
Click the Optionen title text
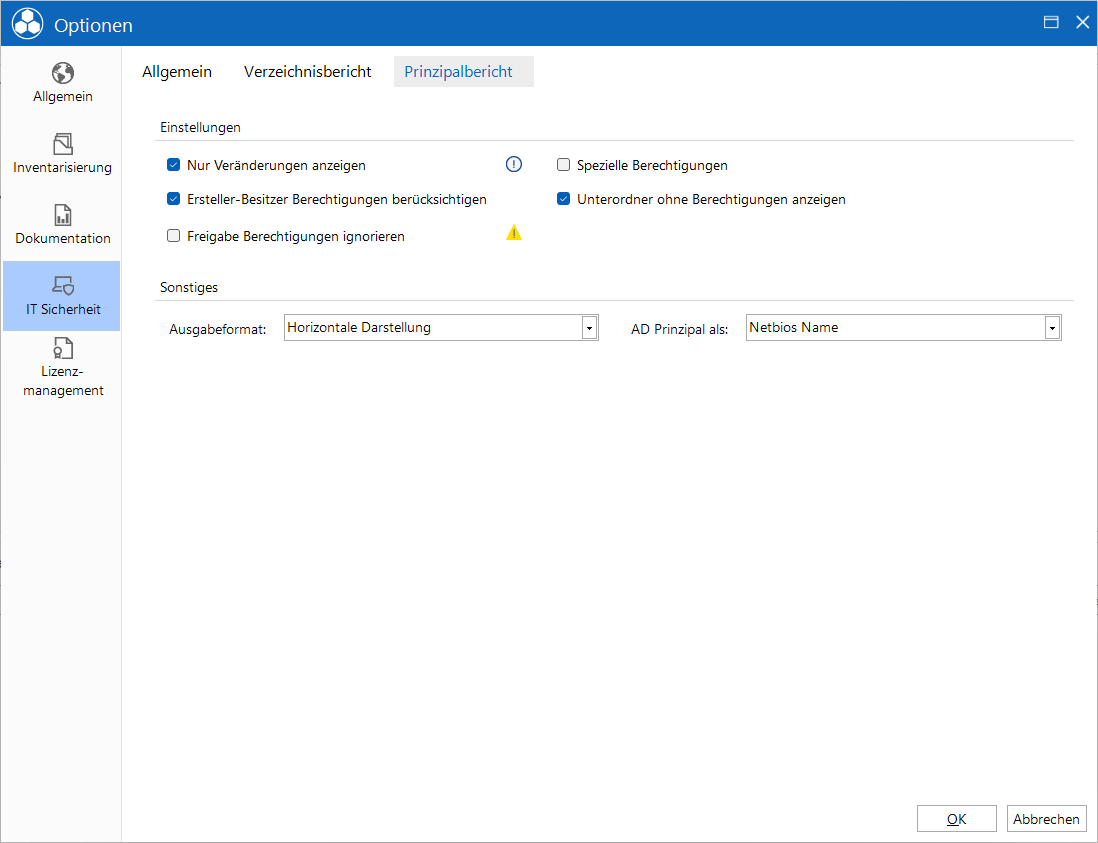point(93,25)
